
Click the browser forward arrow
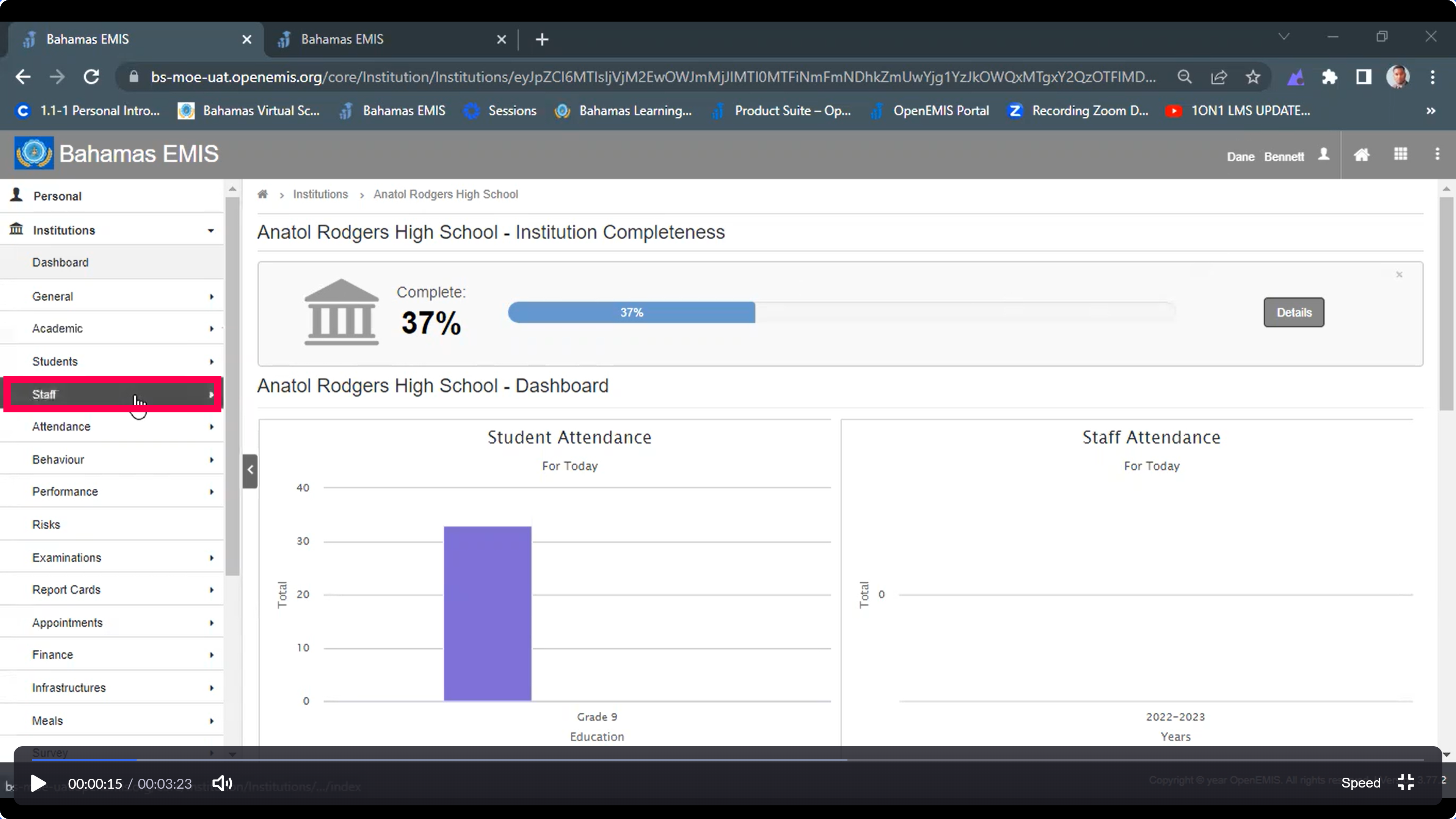tap(57, 77)
